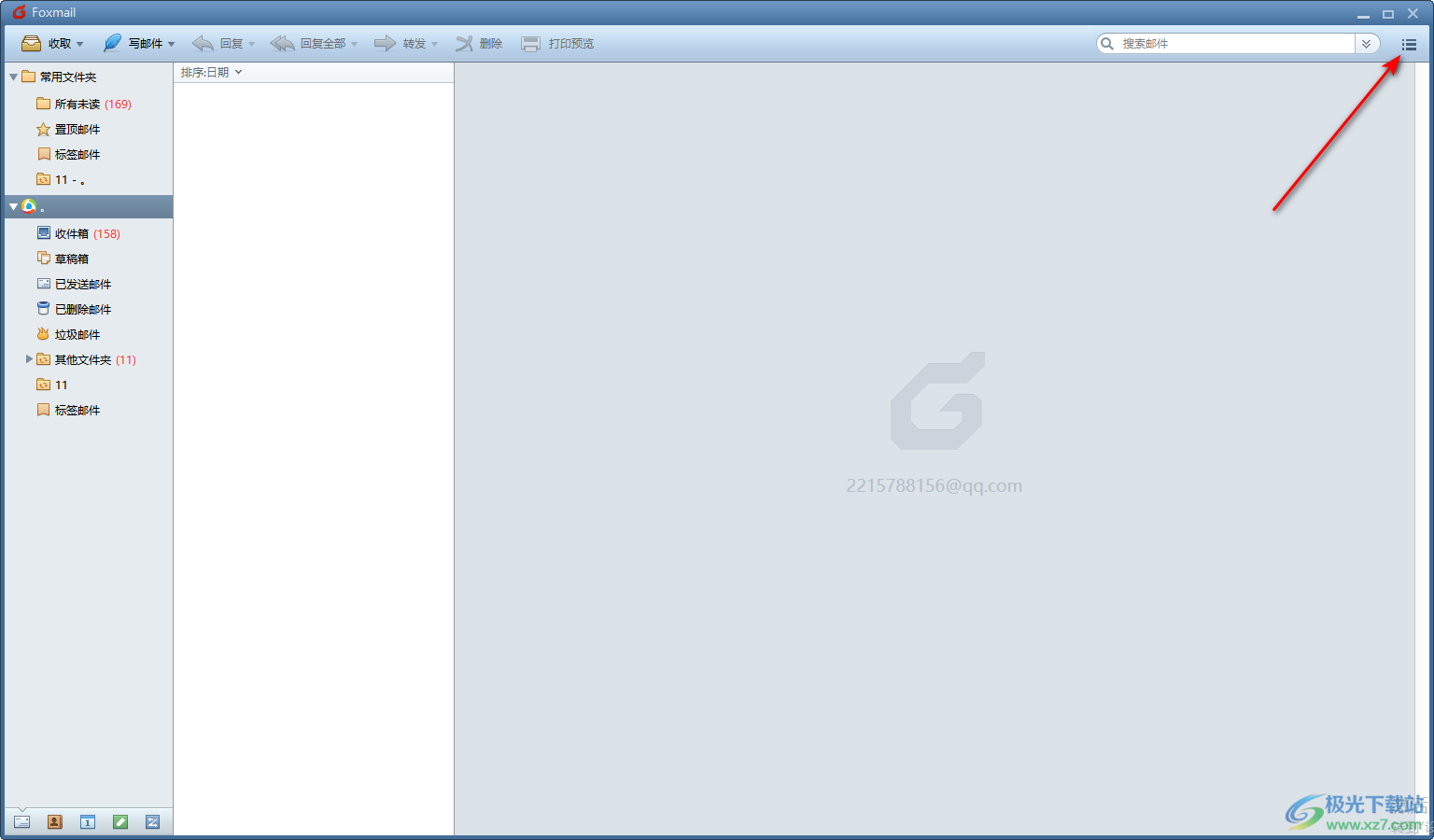Click the search magnifier icon
The image size is (1434, 840).
pyautogui.click(x=1107, y=44)
